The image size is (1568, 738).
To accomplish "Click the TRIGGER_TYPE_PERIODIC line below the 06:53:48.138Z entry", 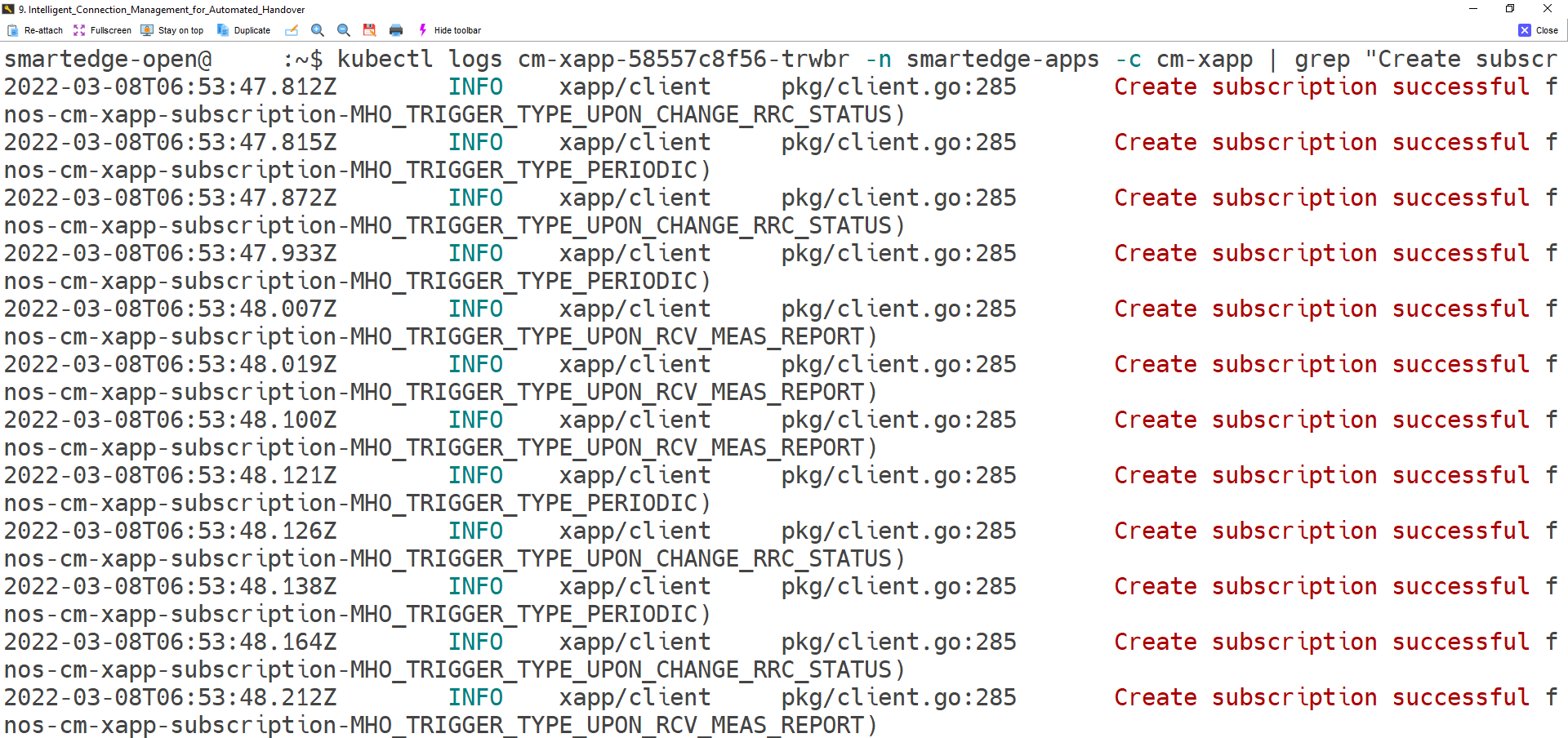I will coord(358,615).
